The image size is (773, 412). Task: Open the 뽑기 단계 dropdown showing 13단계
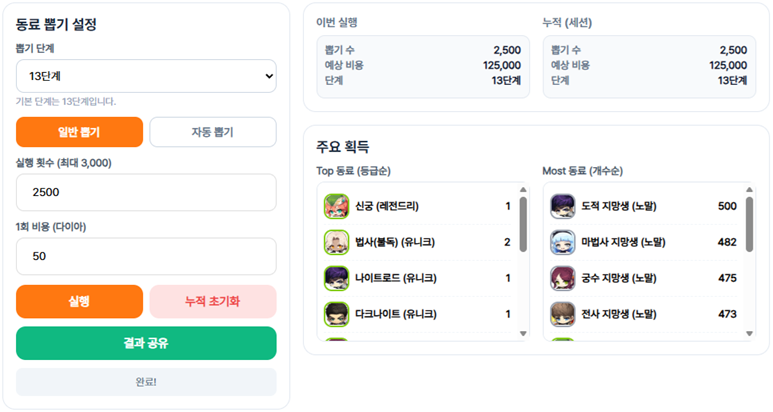pyautogui.click(x=146, y=76)
